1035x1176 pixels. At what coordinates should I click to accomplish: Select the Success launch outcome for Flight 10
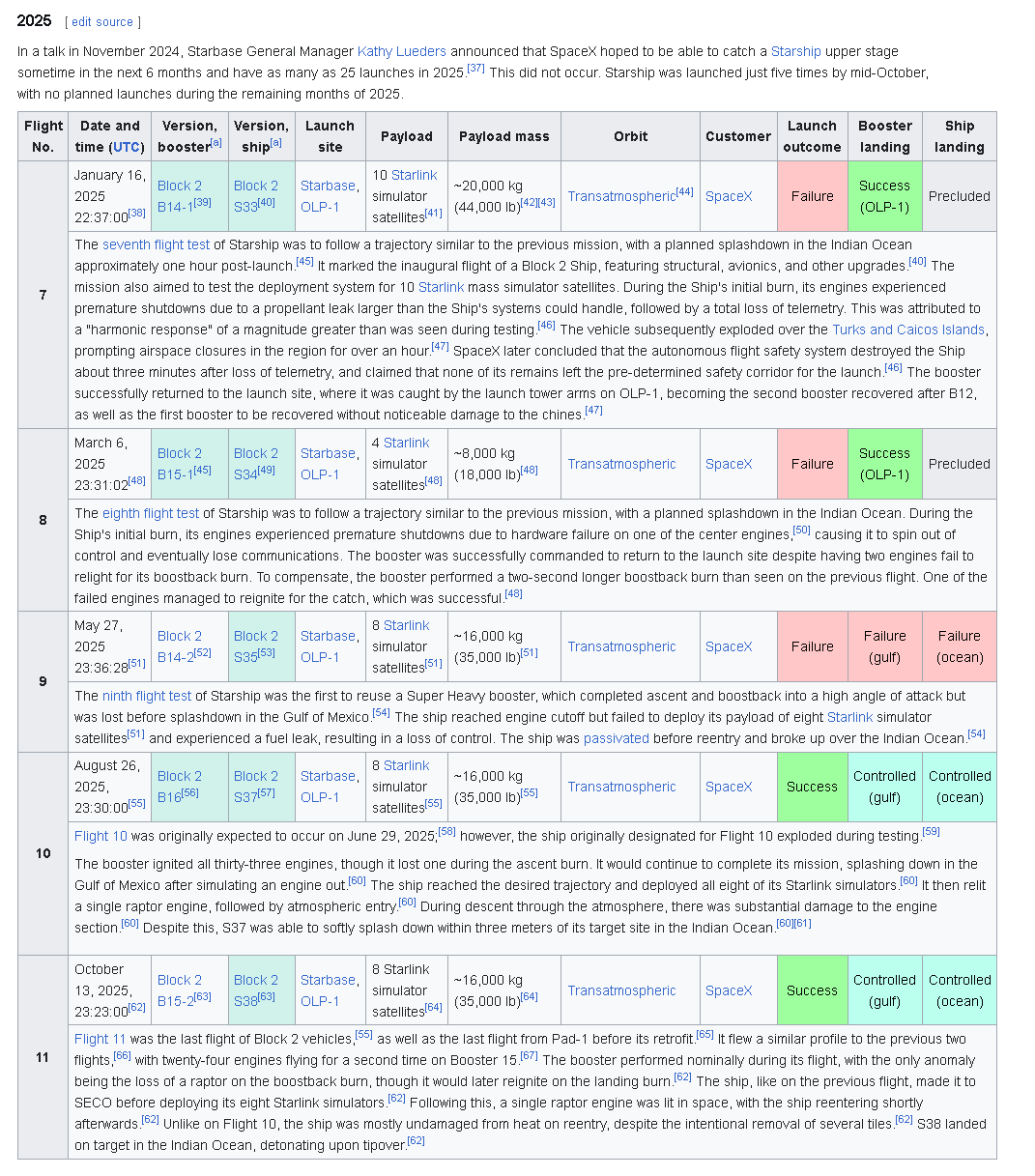point(812,787)
